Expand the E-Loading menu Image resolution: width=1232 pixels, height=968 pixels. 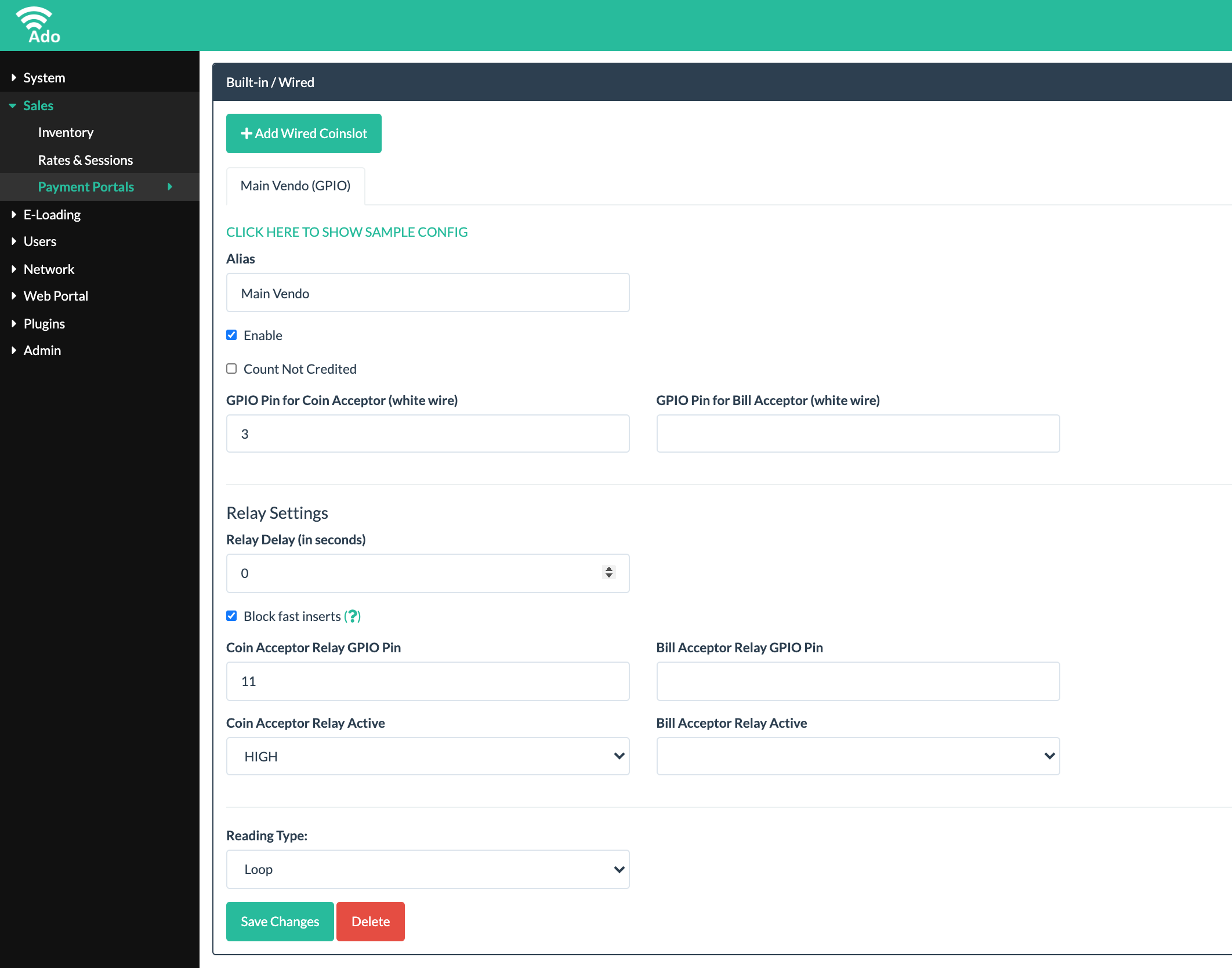pyautogui.click(x=100, y=215)
